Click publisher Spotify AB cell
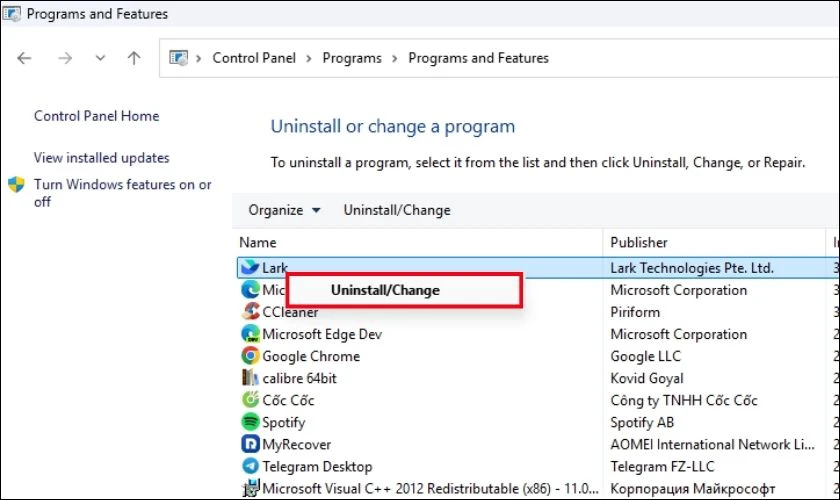840x500 pixels. coord(642,422)
